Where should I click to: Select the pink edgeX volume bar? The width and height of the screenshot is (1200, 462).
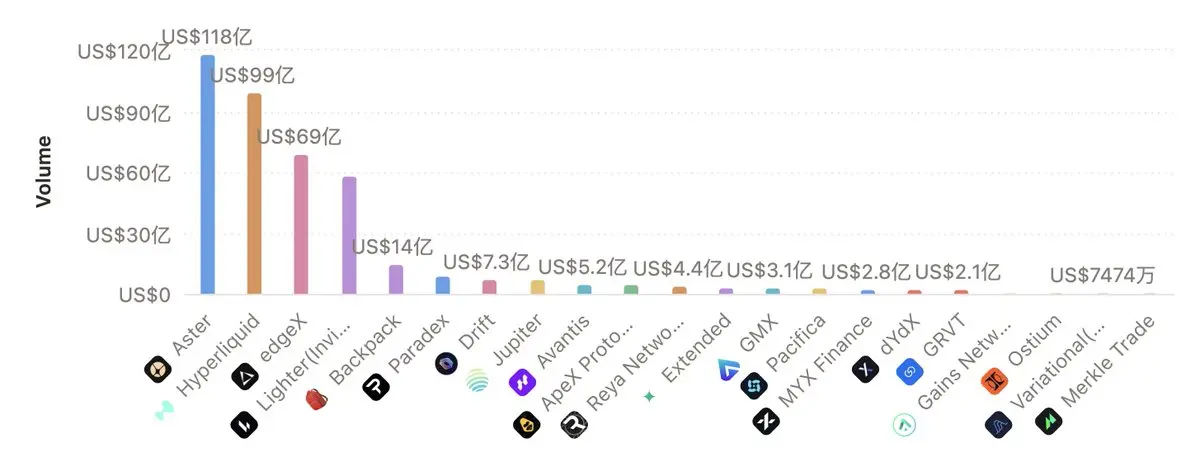301,225
